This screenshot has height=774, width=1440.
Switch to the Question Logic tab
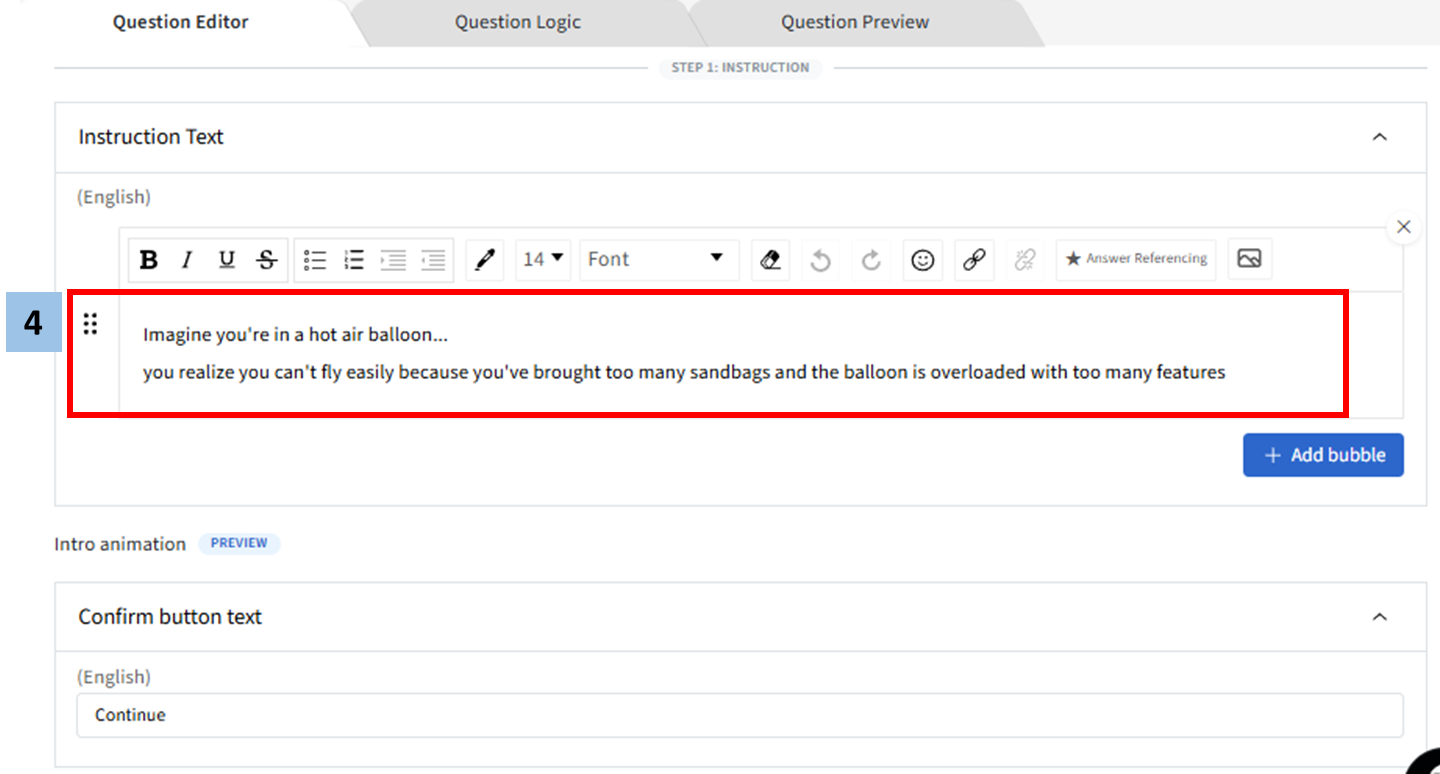(517, 22)
